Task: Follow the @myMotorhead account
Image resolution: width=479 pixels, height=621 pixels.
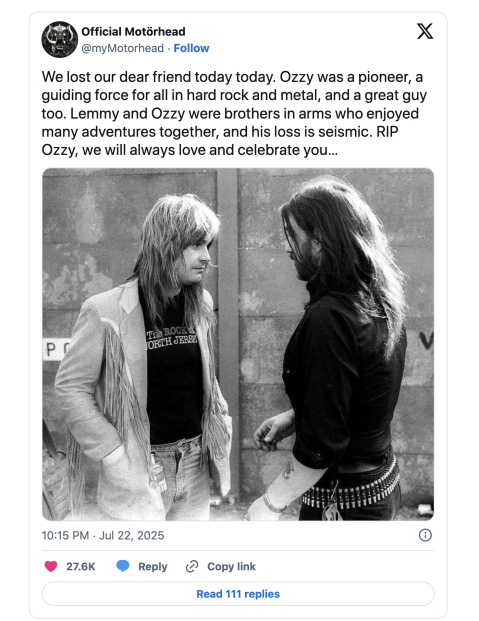Action: coord(191,48)
